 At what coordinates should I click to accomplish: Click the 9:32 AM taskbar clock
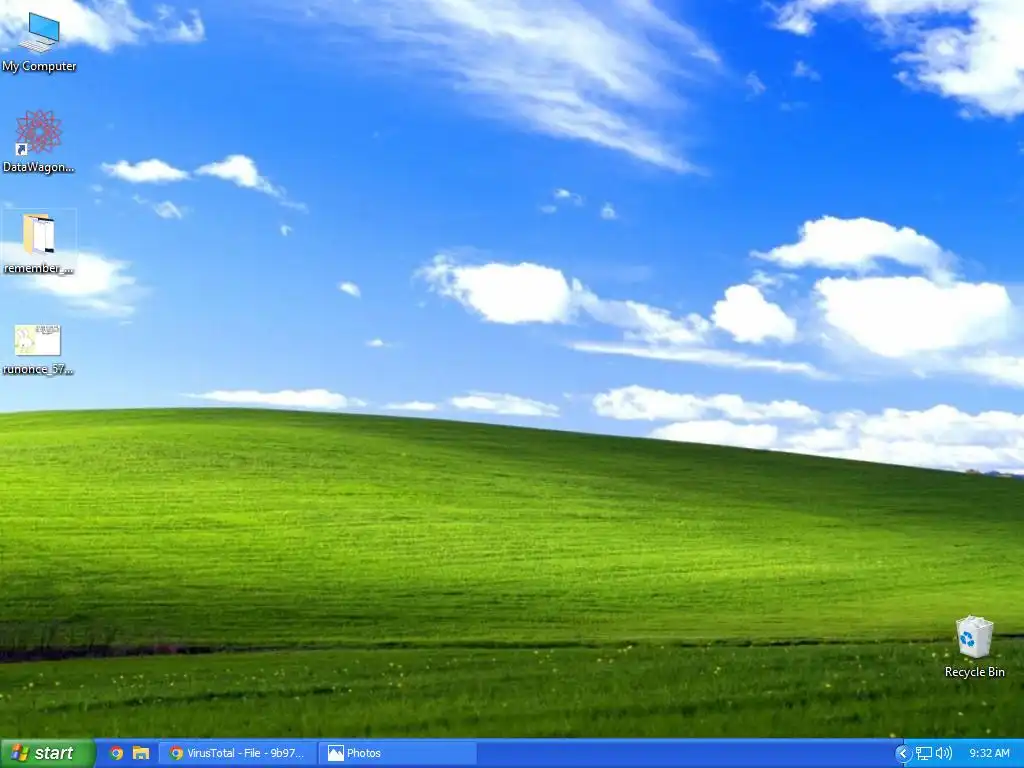[x=989, y=754]
